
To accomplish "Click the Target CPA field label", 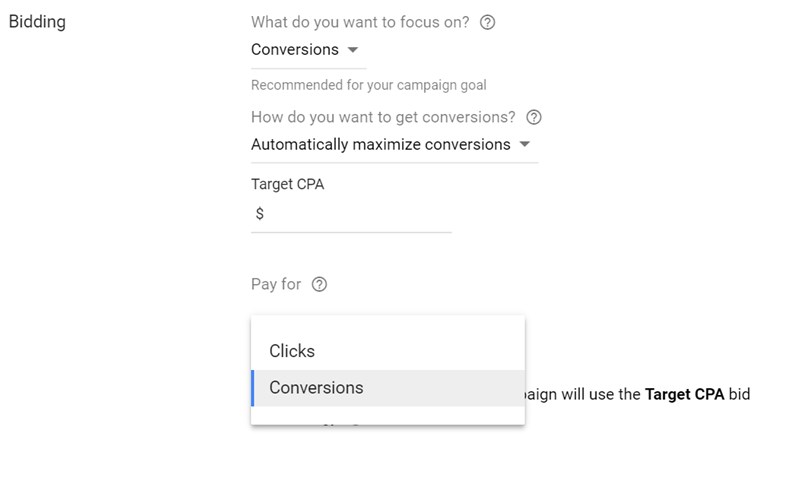I will (x=287, y=184).
